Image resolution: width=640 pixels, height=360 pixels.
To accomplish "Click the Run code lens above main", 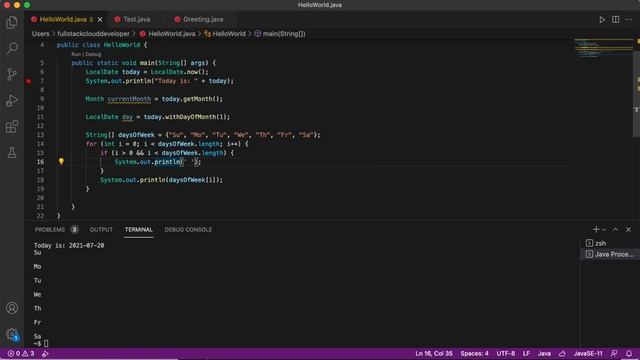I will click(x=76, y=54).
